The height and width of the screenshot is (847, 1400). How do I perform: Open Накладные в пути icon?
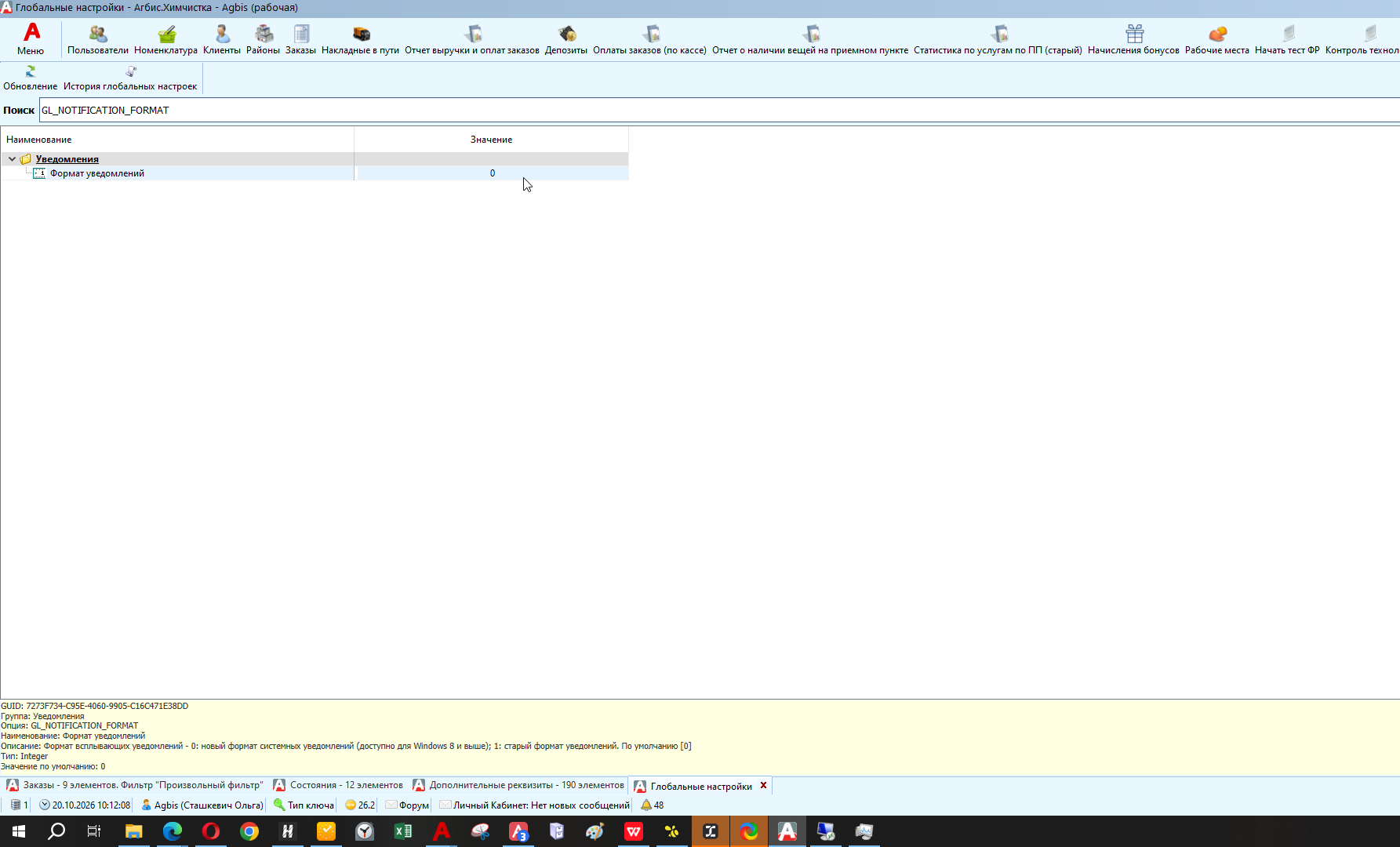[361, 38]
